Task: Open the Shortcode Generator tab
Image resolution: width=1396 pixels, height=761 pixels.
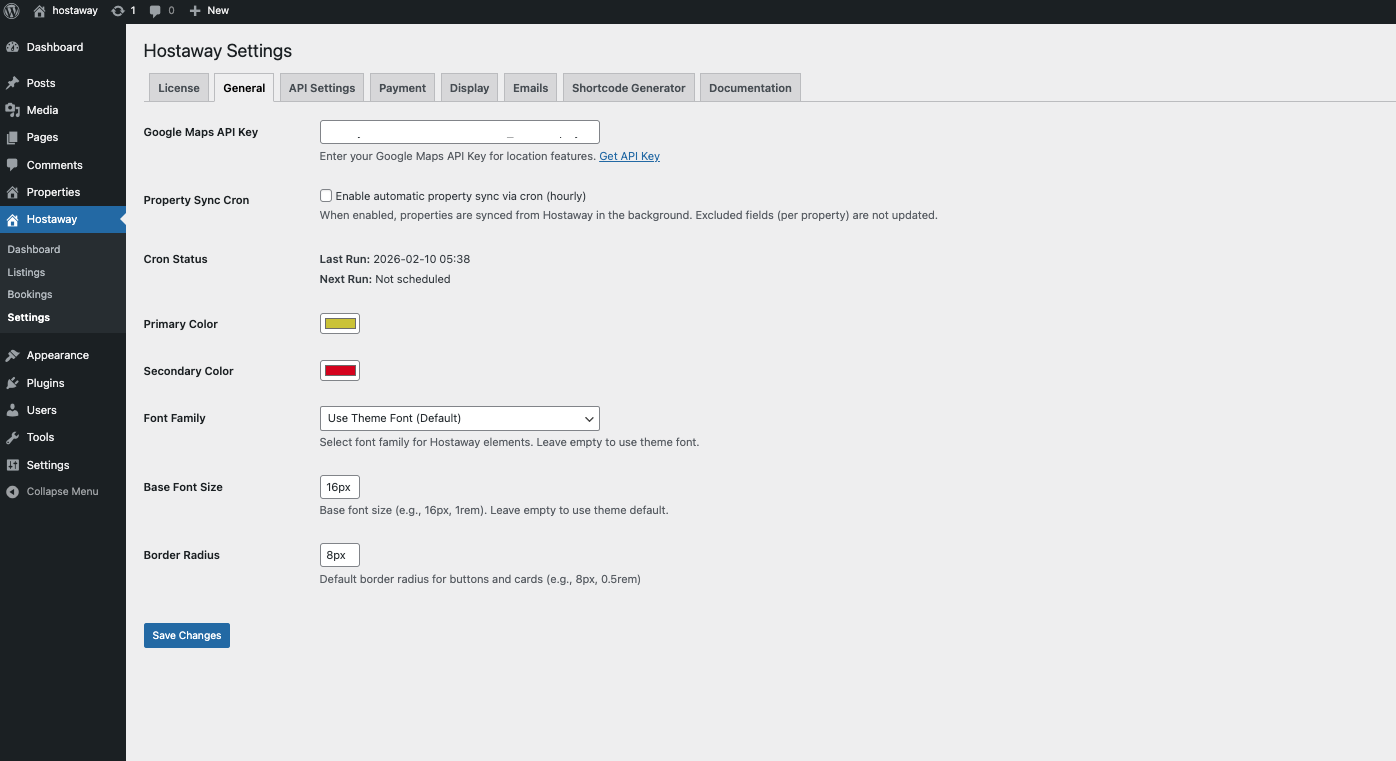Action: coord(628,87)
